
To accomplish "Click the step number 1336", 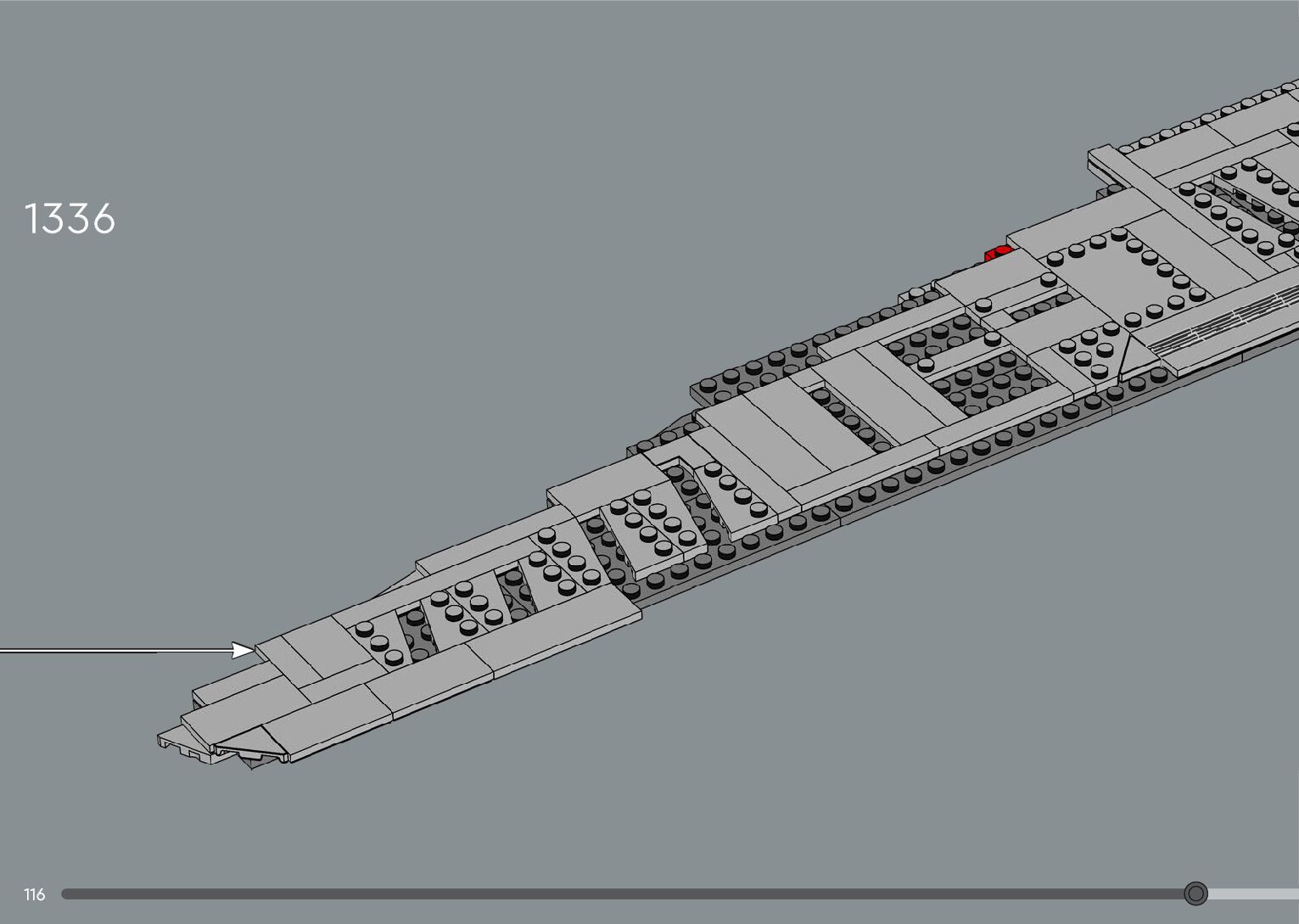I will 70,219.
